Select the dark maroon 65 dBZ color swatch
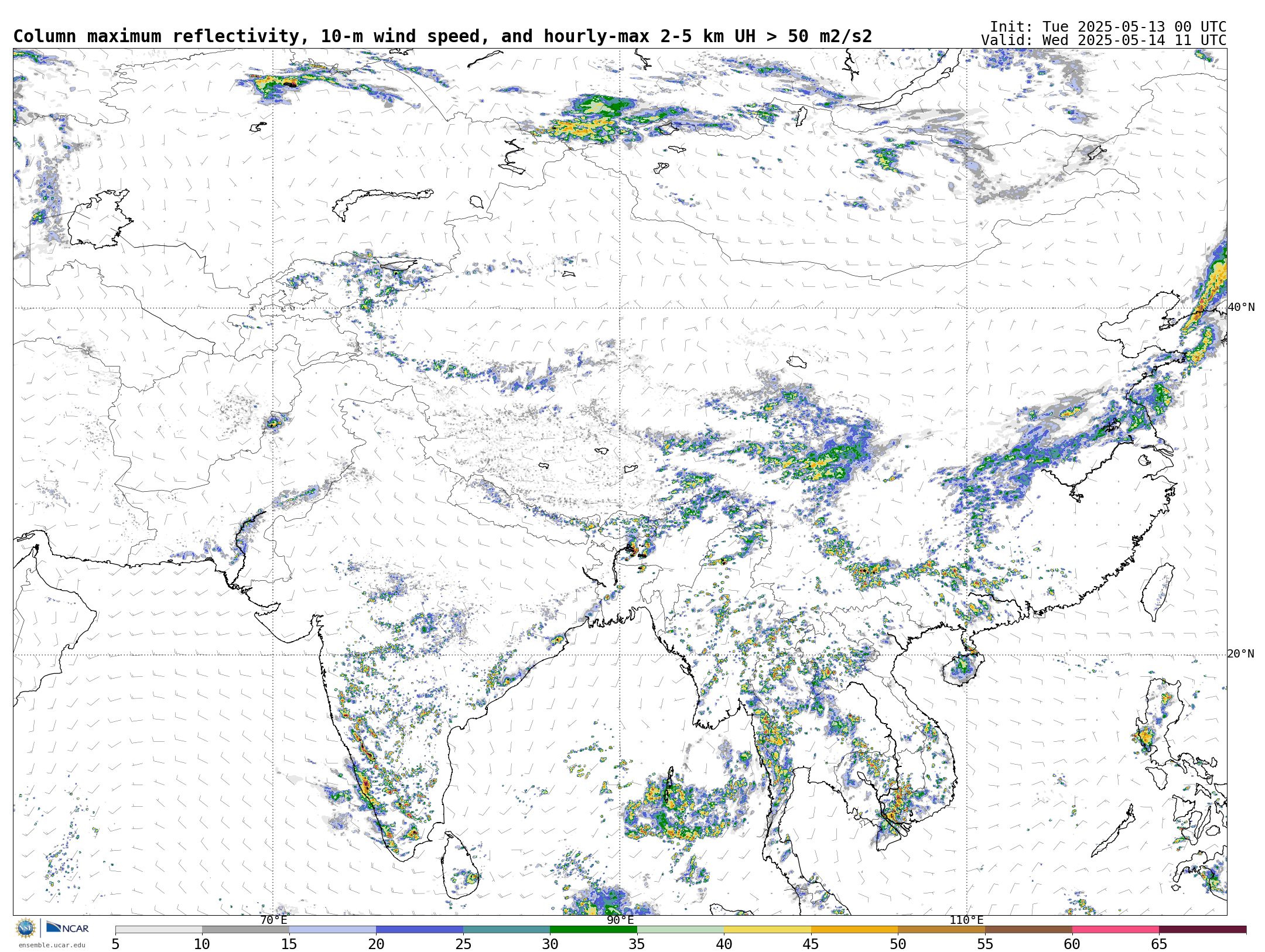The width and height of the screenshot is (1265, 952). click(x=1202, y=929)
